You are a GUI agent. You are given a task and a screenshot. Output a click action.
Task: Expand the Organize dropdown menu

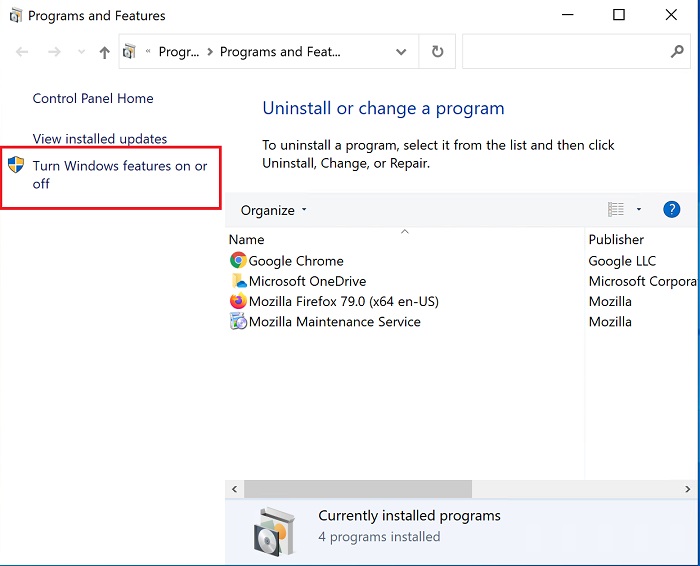(273, 210)
